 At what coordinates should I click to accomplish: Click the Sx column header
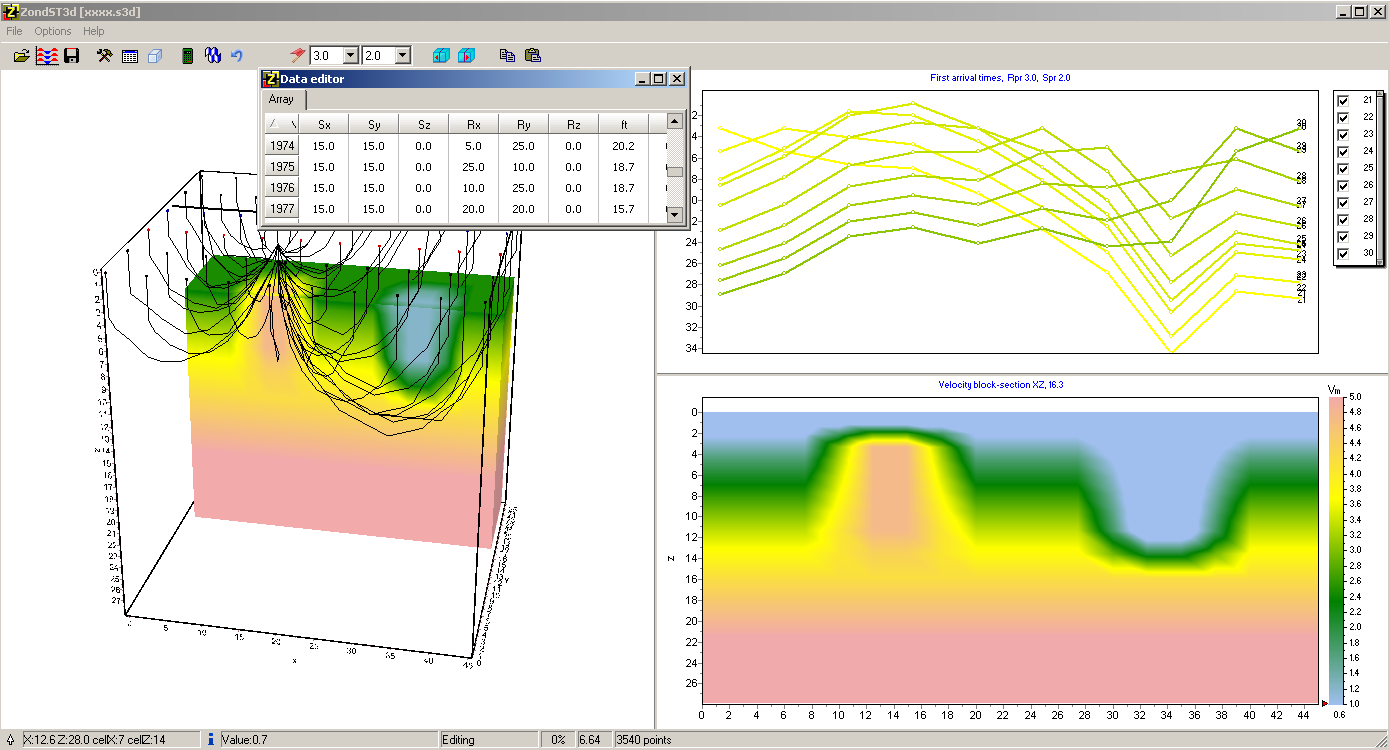324,125
